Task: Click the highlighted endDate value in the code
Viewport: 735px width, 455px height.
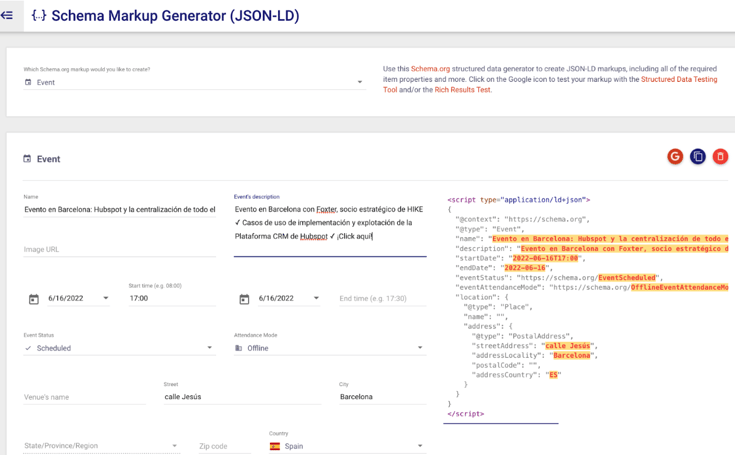Action: [x=525, y=268]
